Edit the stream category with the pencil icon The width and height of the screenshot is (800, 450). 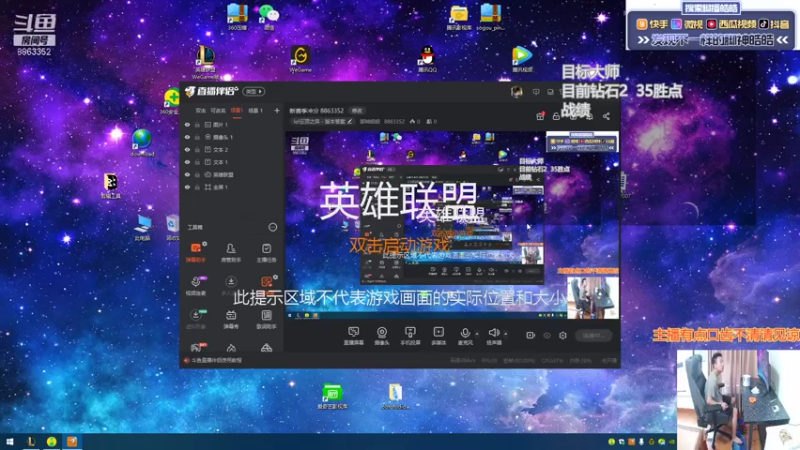tap(350, 121)
